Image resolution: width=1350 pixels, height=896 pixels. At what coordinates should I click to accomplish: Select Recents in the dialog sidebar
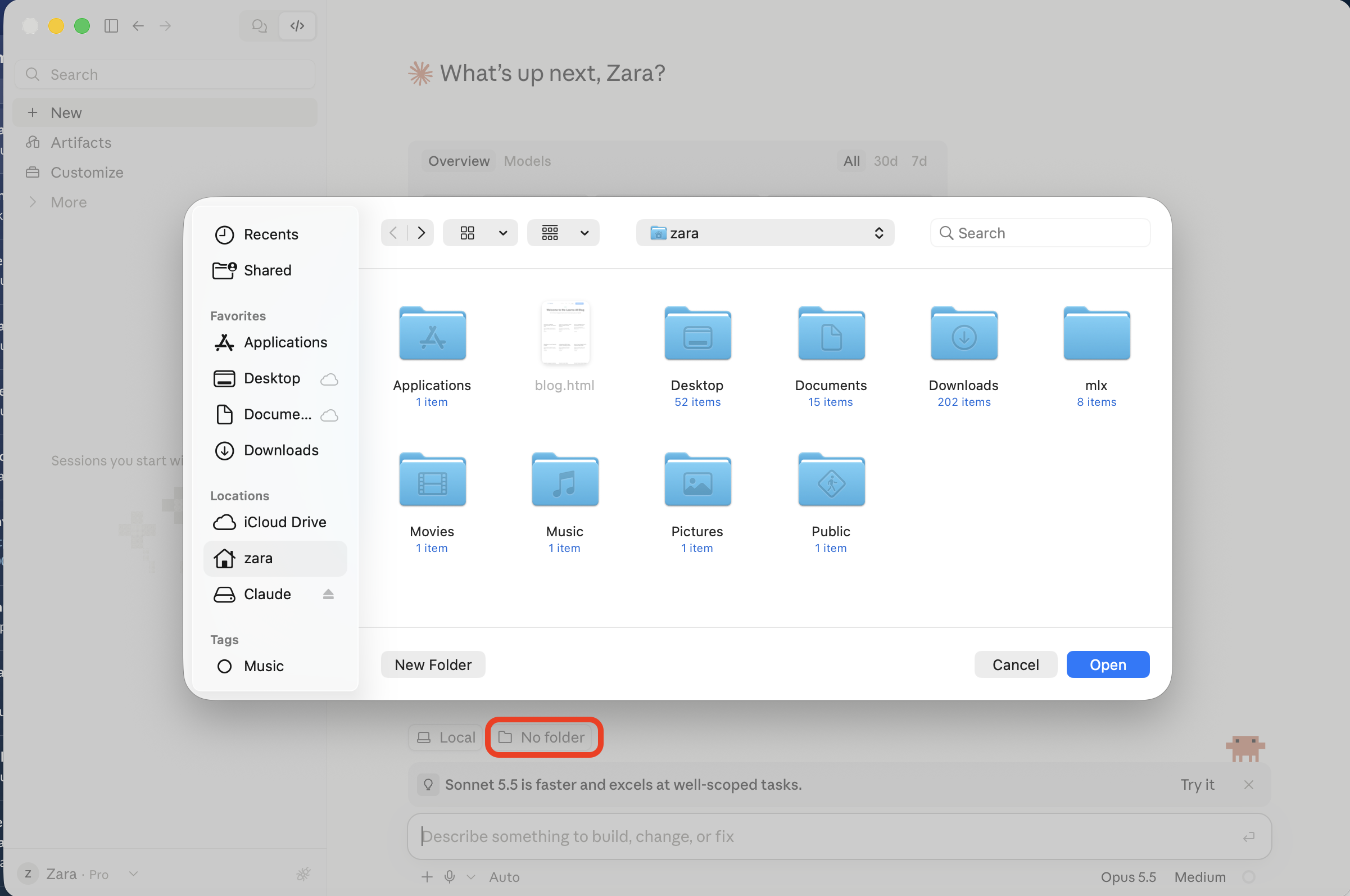click(275, 234)
